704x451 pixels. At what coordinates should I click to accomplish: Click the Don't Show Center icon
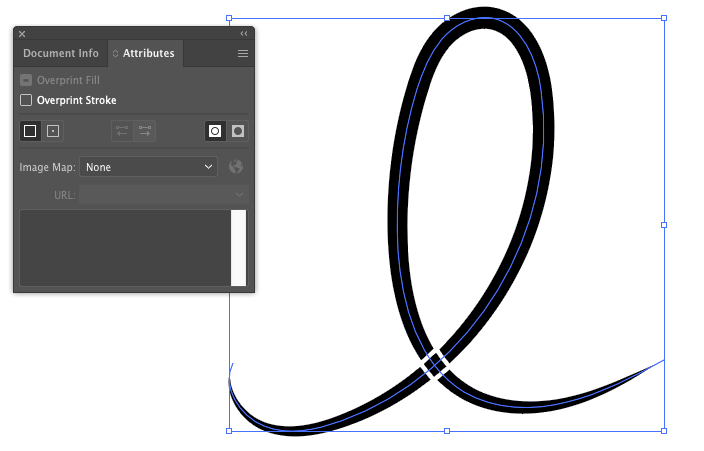pyautogui.click(x=30, y=131)
